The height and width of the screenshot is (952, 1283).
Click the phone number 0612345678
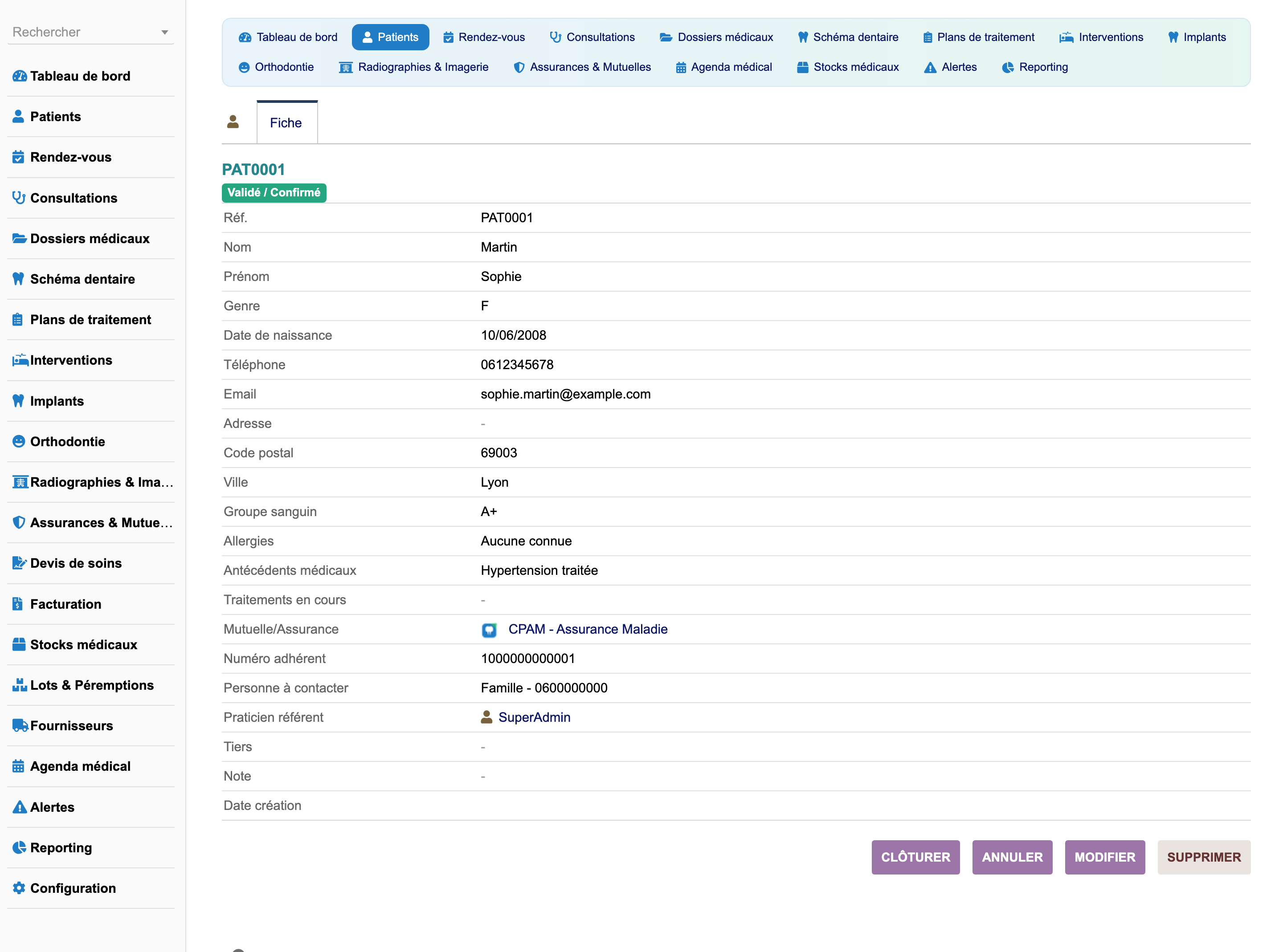click(517, 365)
